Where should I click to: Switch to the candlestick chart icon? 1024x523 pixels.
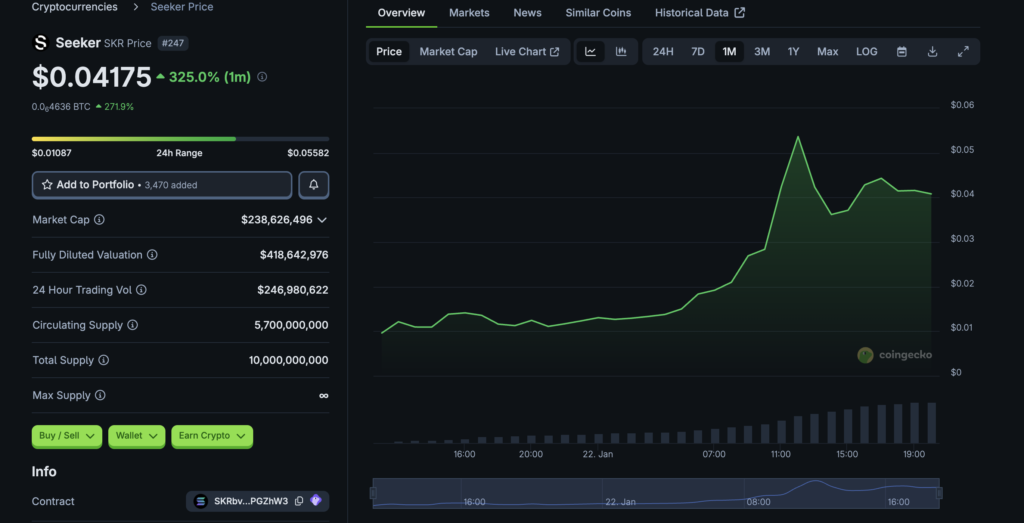click(621, 52)
